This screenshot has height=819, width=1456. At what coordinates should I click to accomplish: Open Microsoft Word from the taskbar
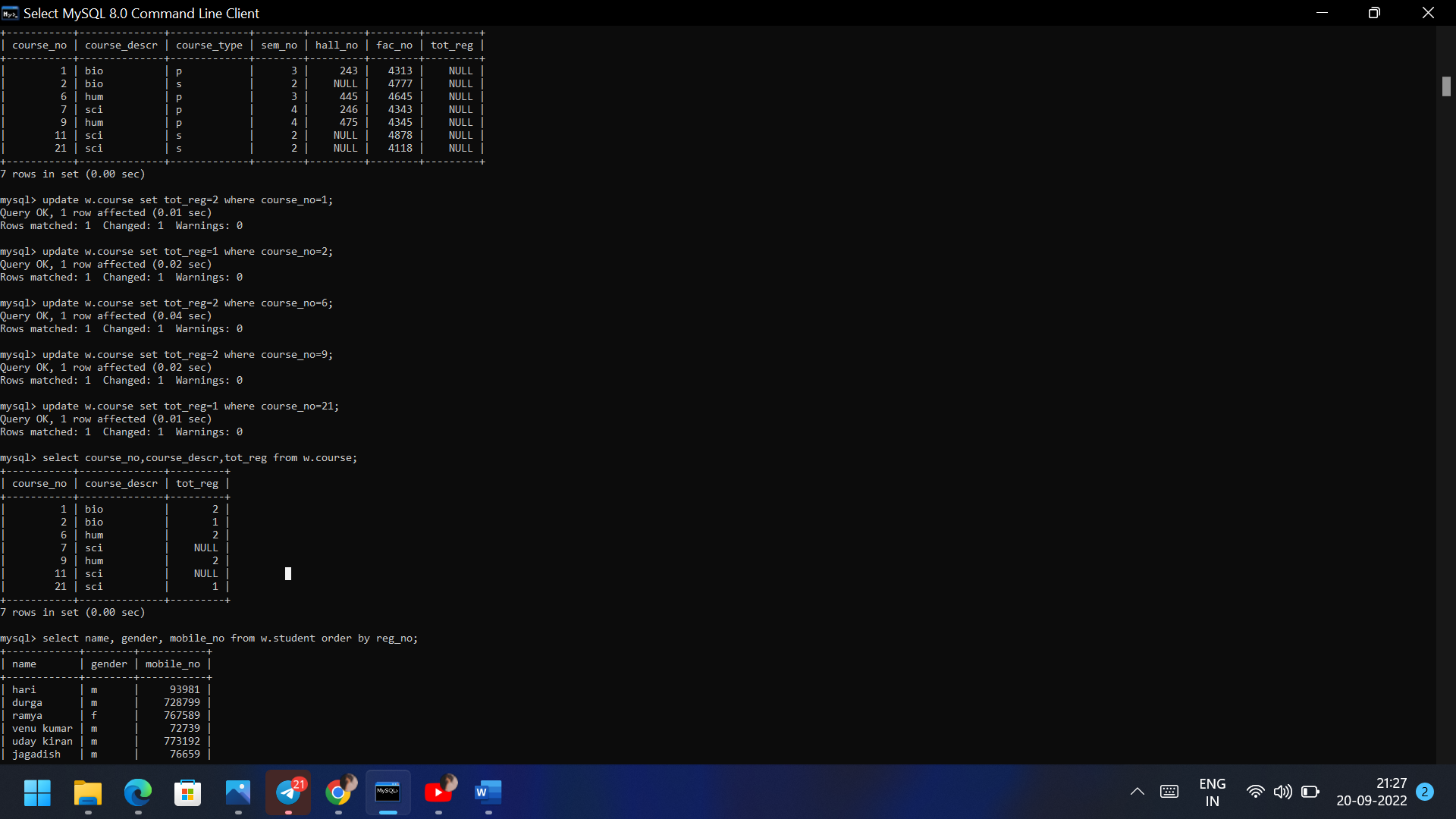[x=488, y=794]
